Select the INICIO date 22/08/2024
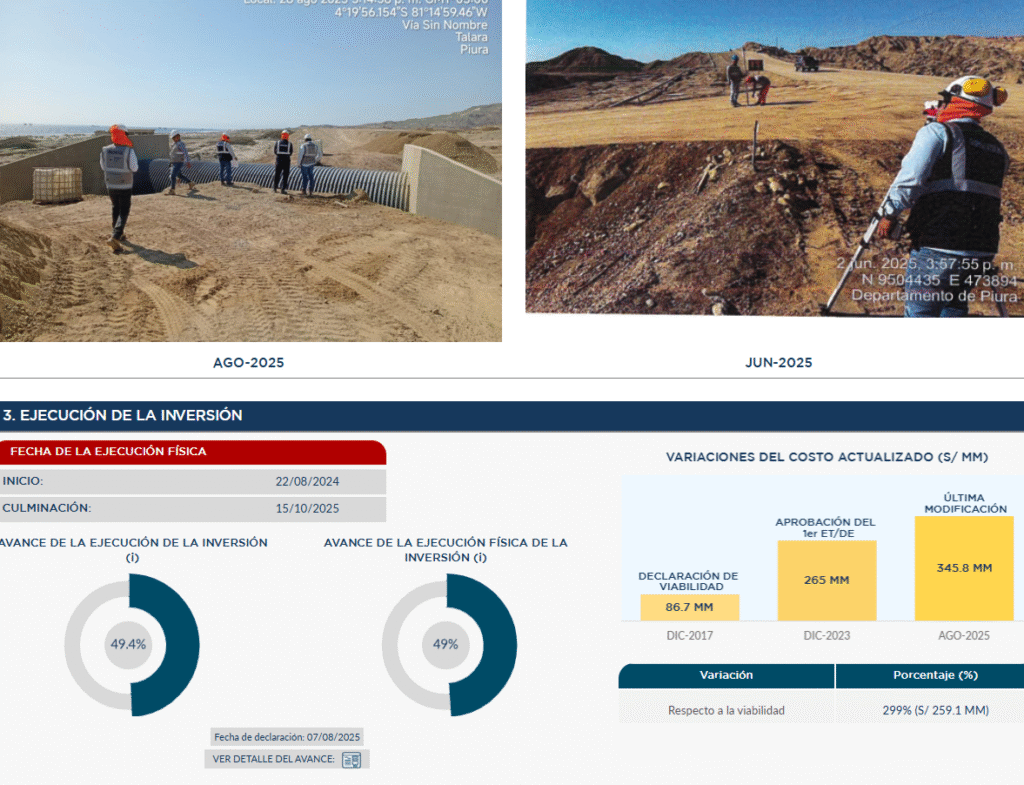Image resolution: width=1024 pixels, height=785 pixels. (307, 481)
